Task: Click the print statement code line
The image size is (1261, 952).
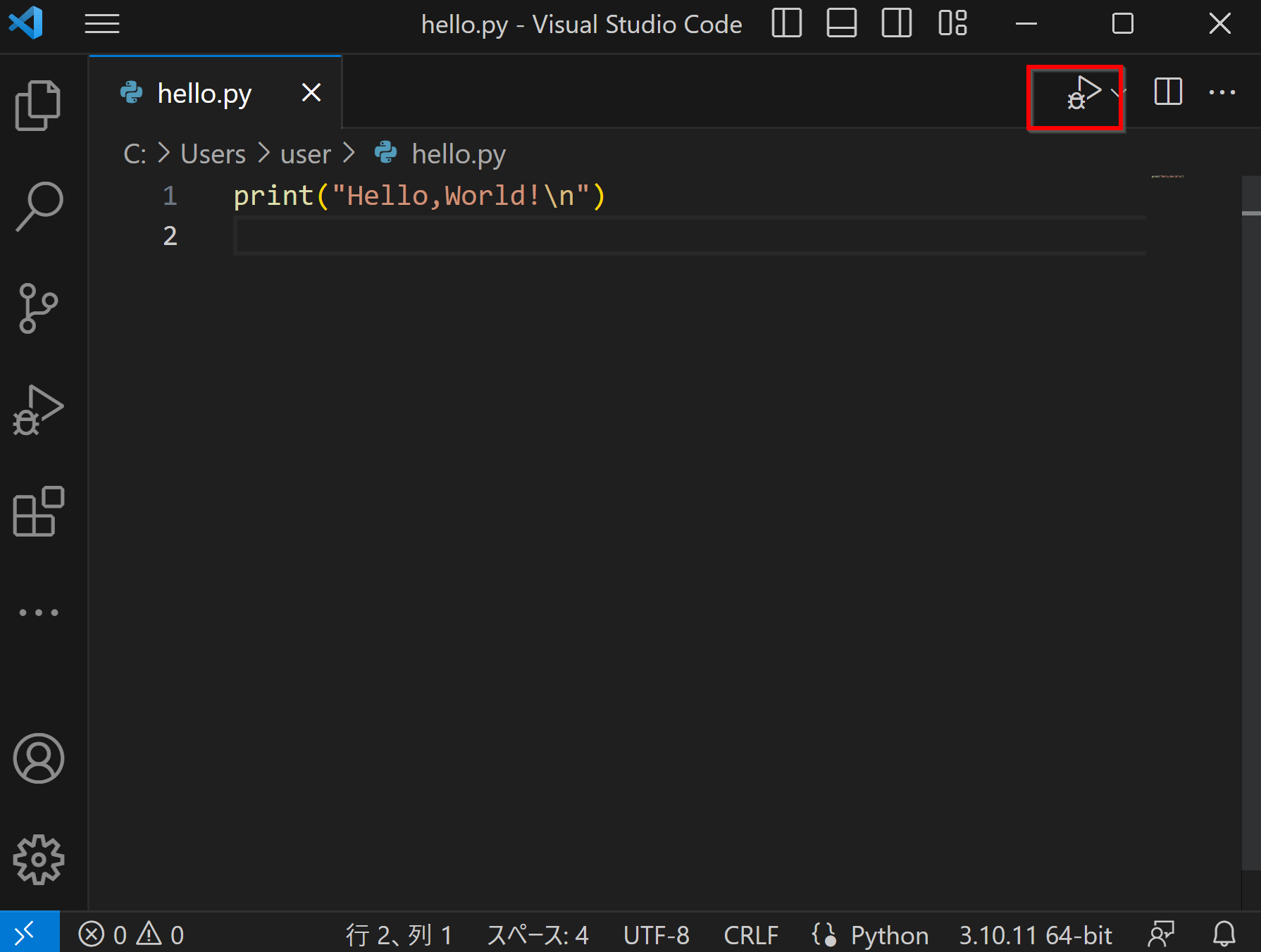Action: [x=419, y=195]
